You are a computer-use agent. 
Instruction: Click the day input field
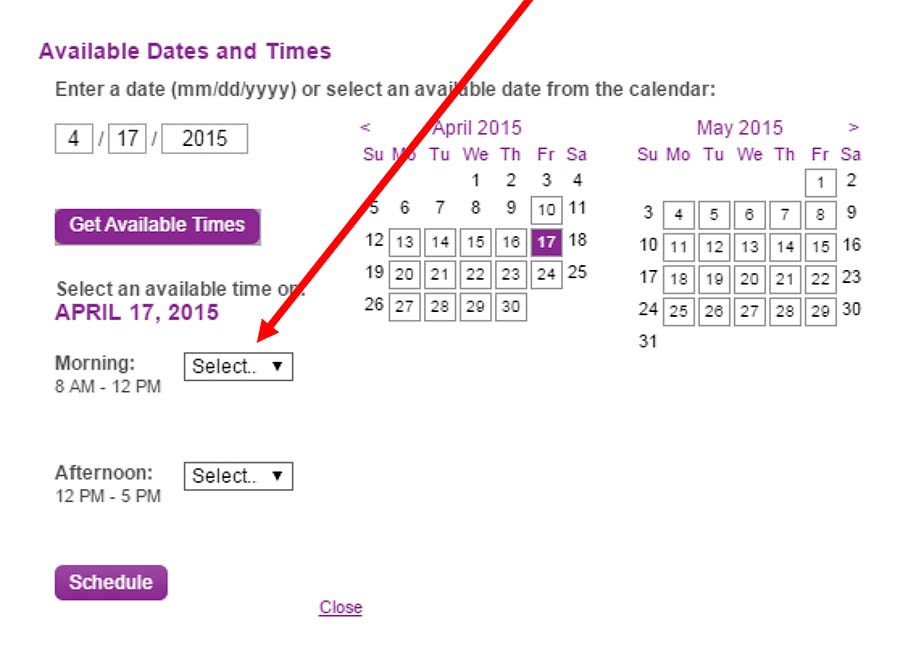coord(127,139)
